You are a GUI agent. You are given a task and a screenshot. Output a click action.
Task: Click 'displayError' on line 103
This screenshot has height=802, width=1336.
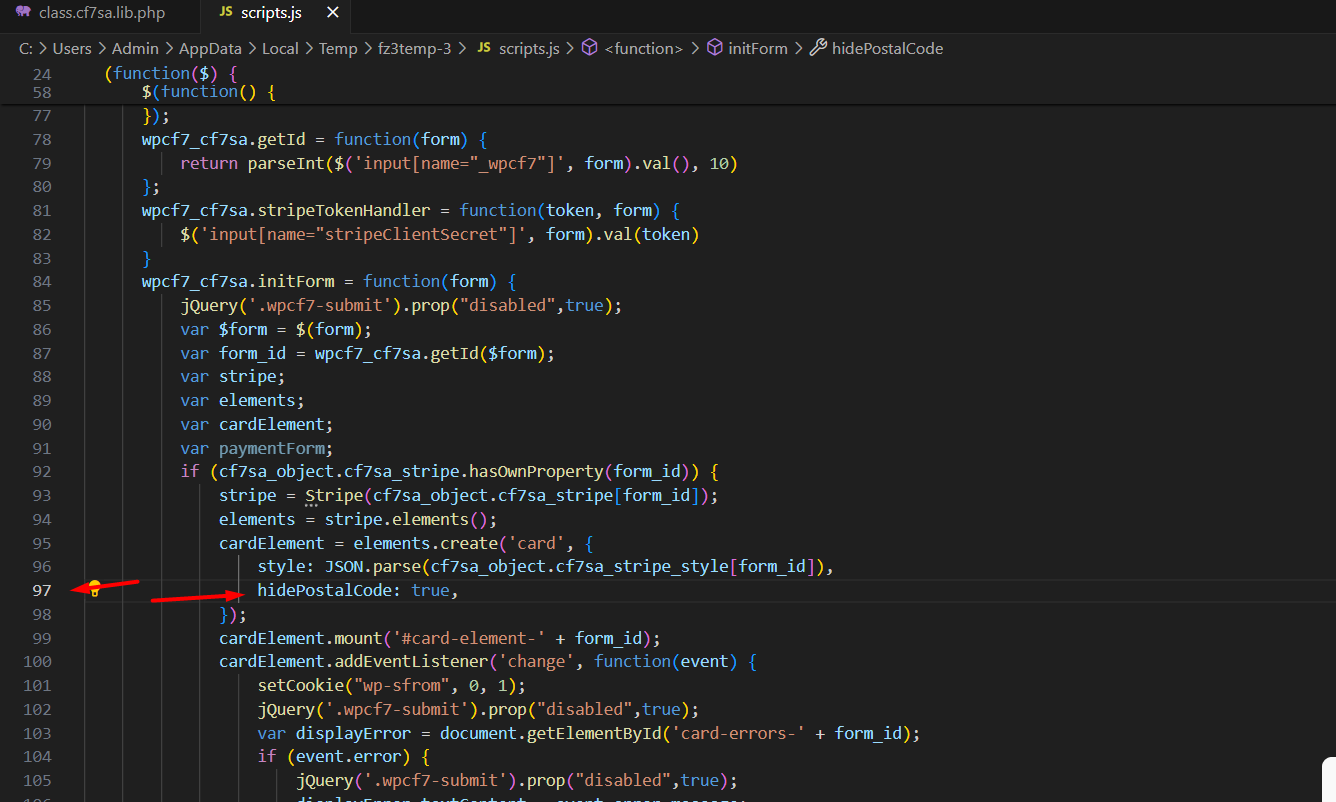353,733
